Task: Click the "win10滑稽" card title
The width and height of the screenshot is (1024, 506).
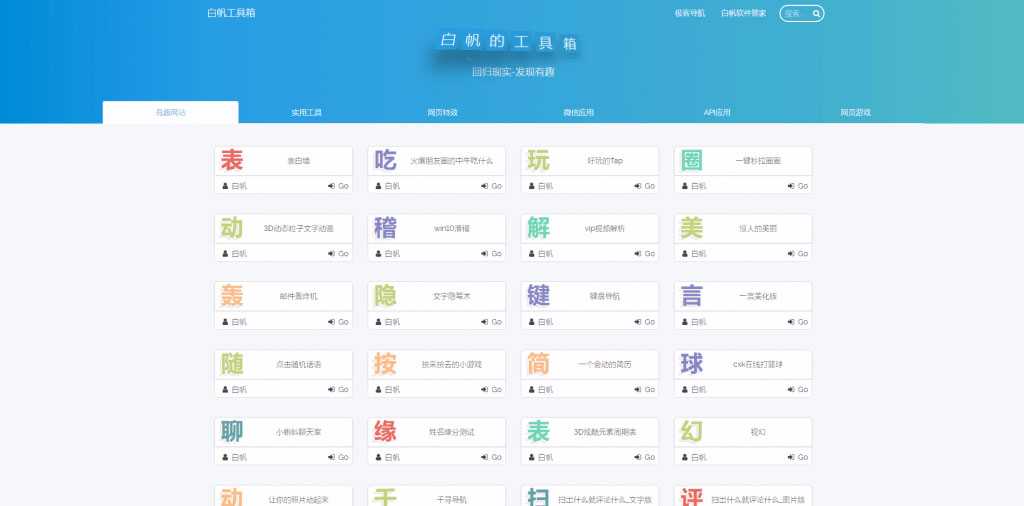Action: [452, 229]
